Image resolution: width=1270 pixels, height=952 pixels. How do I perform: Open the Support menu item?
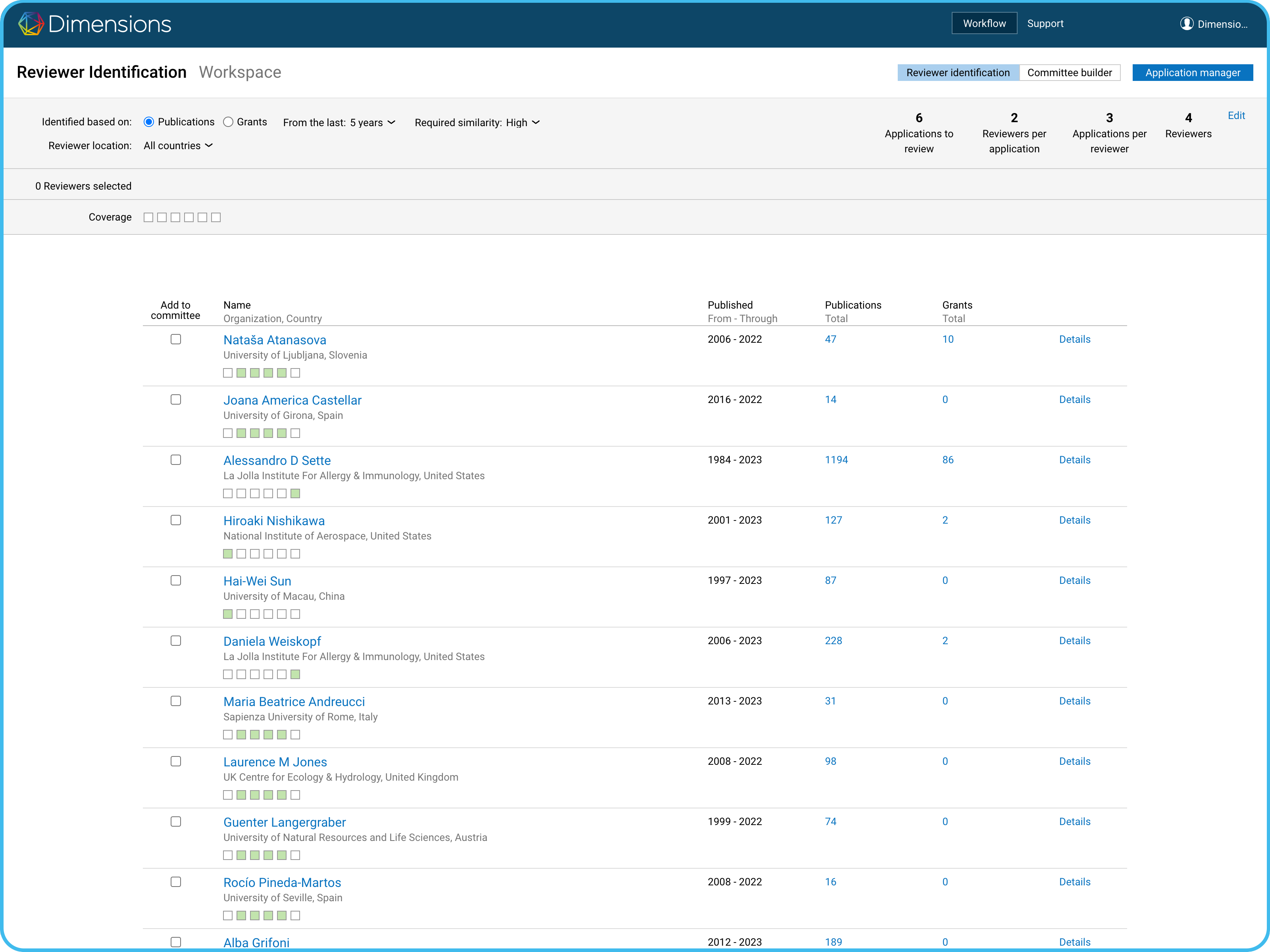(1045, 23)
